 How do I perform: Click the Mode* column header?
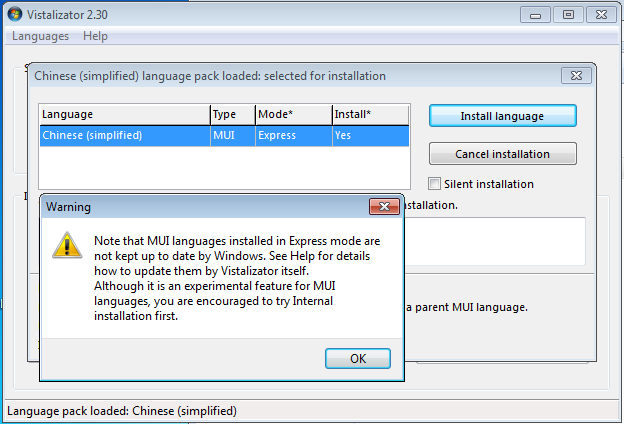[294, 115]
